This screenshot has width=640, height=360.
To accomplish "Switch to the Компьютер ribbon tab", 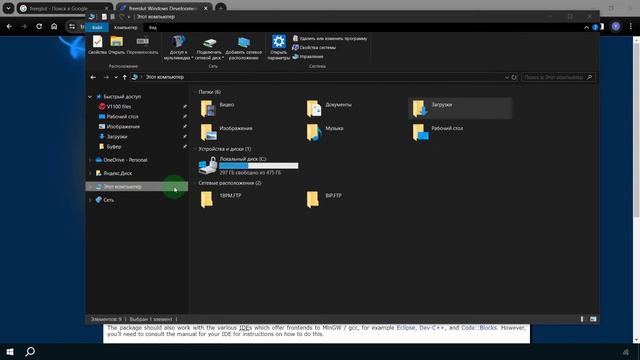I will click(x=126, y=27).
